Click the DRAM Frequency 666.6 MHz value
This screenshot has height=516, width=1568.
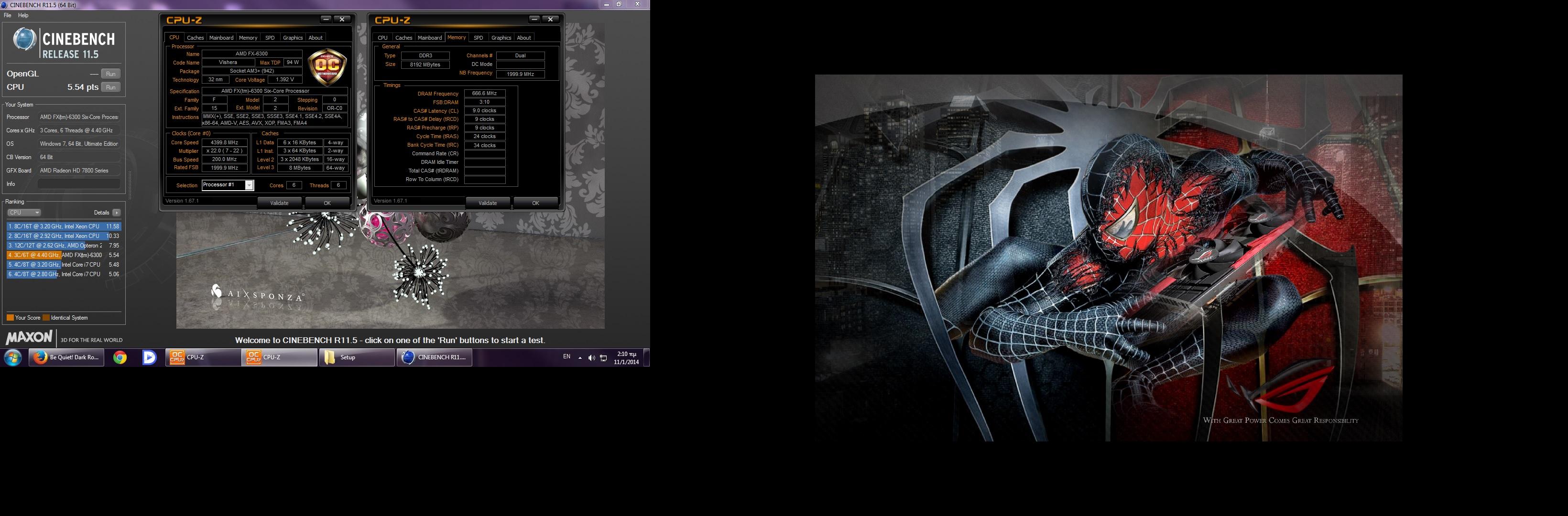point(485,93)
